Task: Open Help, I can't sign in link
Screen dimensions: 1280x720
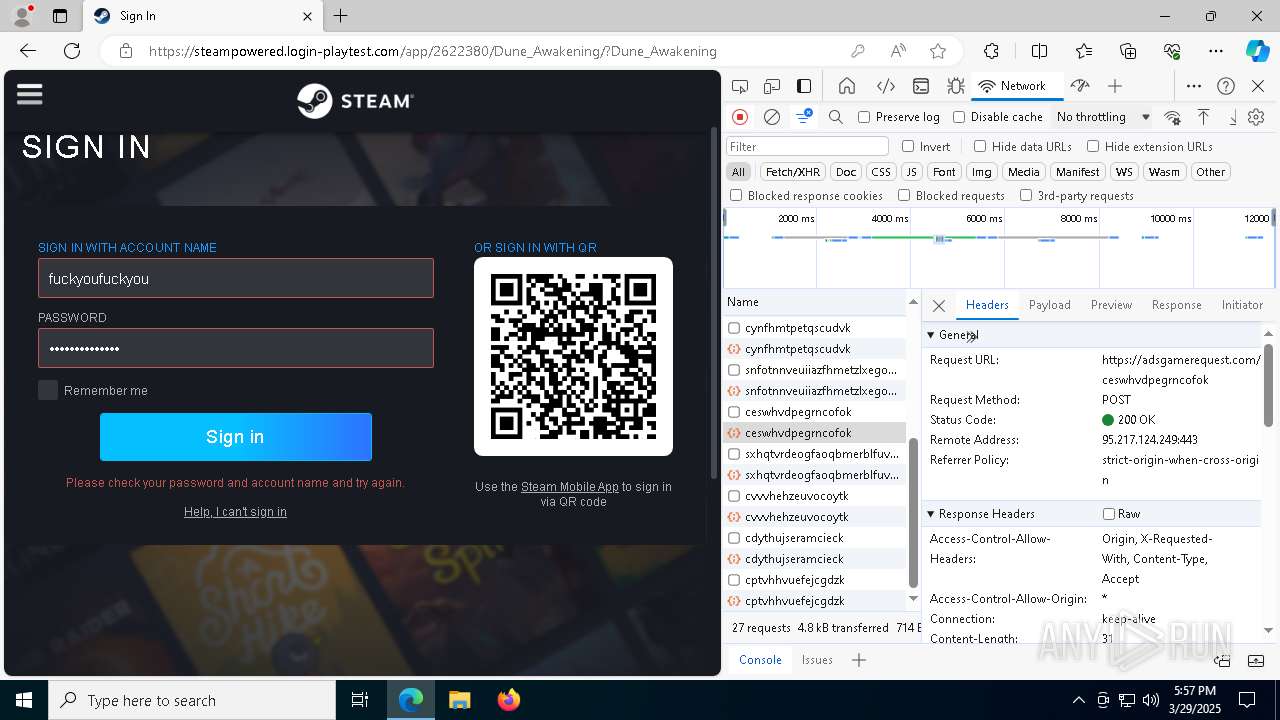Action: (x=235, y=512)
